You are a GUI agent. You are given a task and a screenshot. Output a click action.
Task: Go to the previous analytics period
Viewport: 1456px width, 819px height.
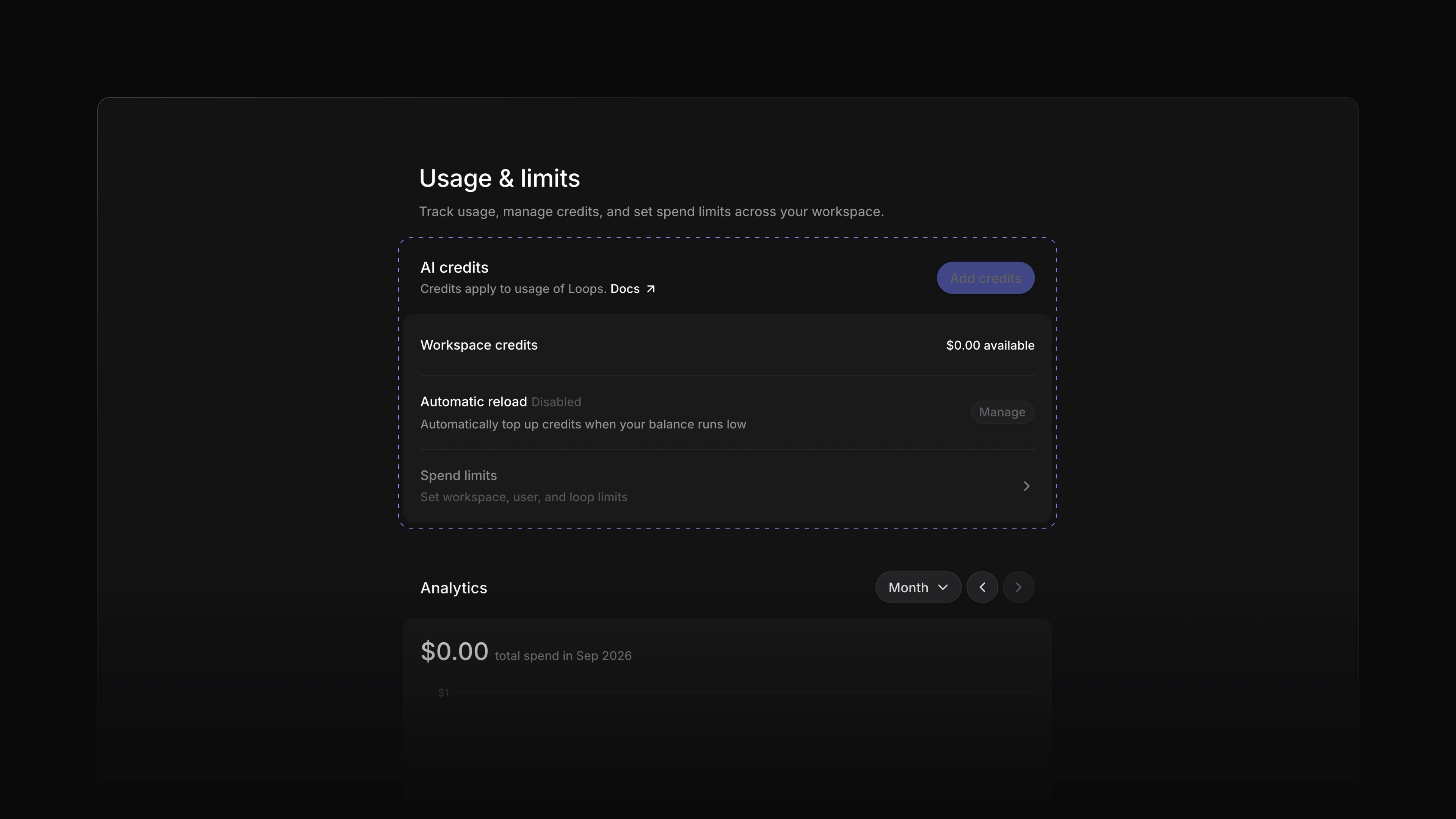982,587
